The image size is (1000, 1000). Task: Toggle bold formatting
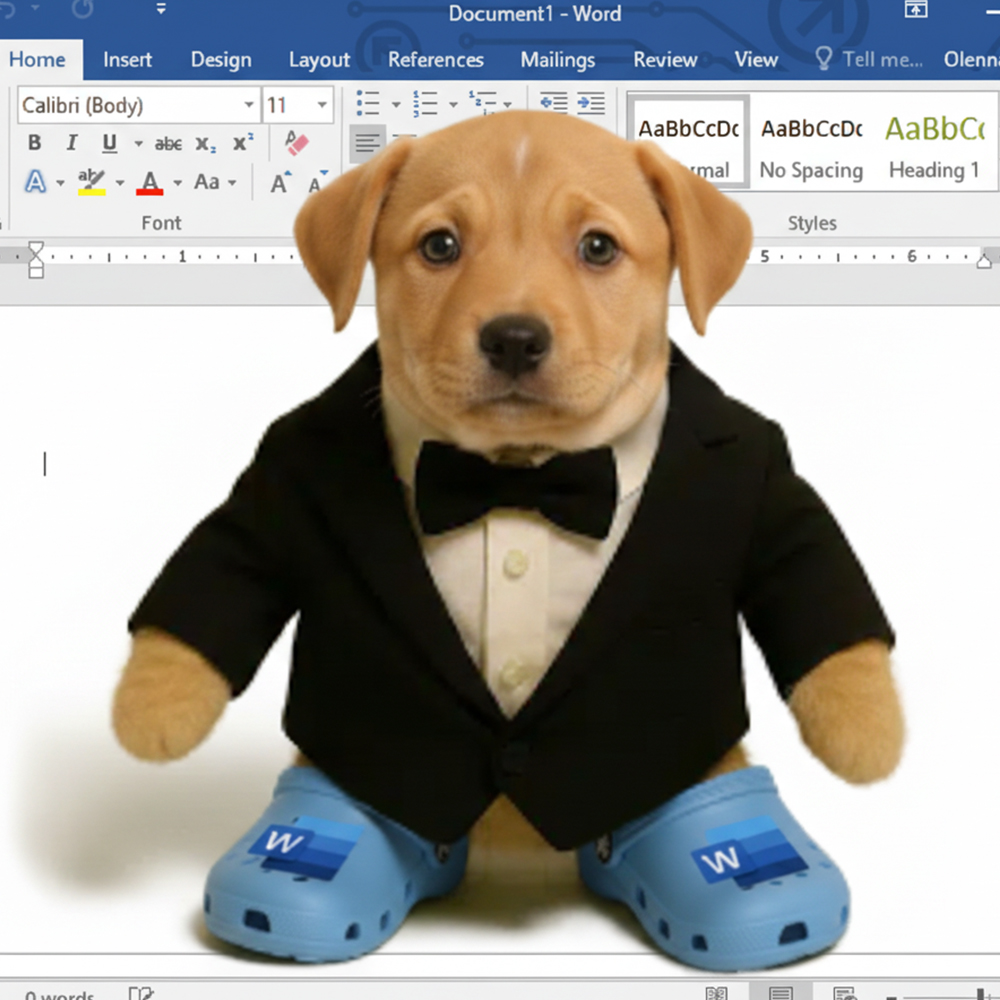[34, 143]
